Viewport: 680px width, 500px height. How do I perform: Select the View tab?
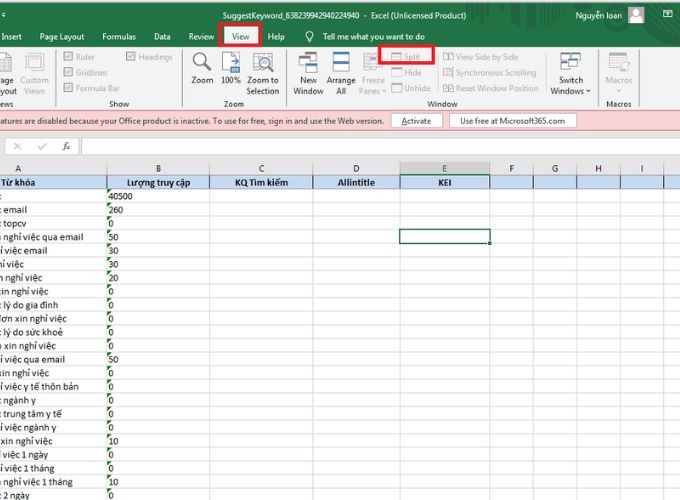(240, 36)
